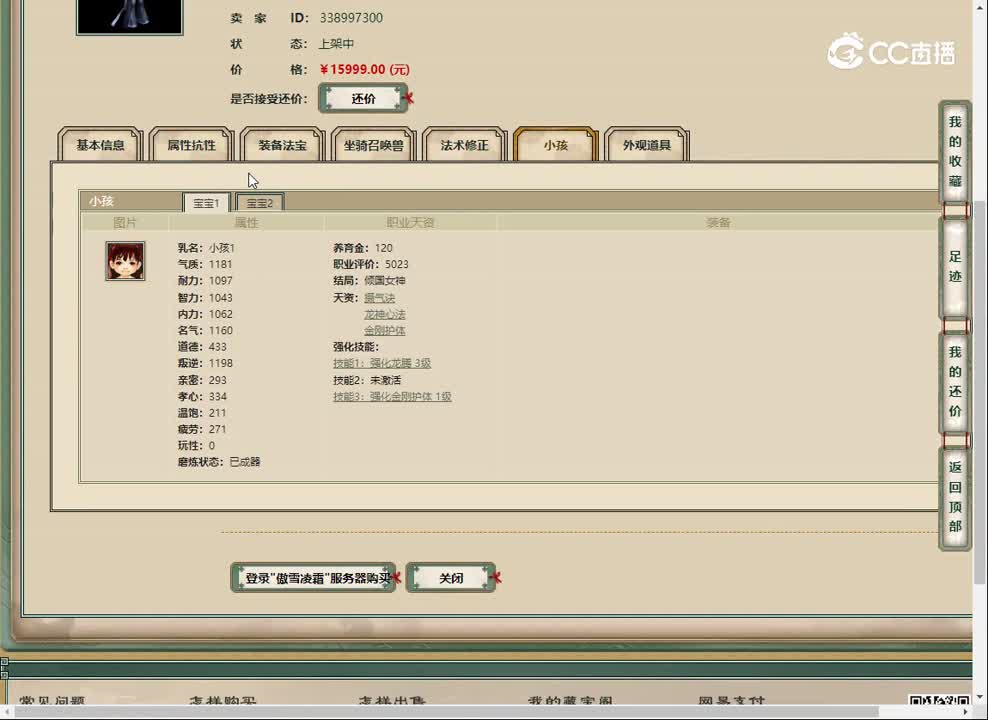Switch to the 宝宝2 sub-tab
Screen dimensions: 988x720
(260, 203)
